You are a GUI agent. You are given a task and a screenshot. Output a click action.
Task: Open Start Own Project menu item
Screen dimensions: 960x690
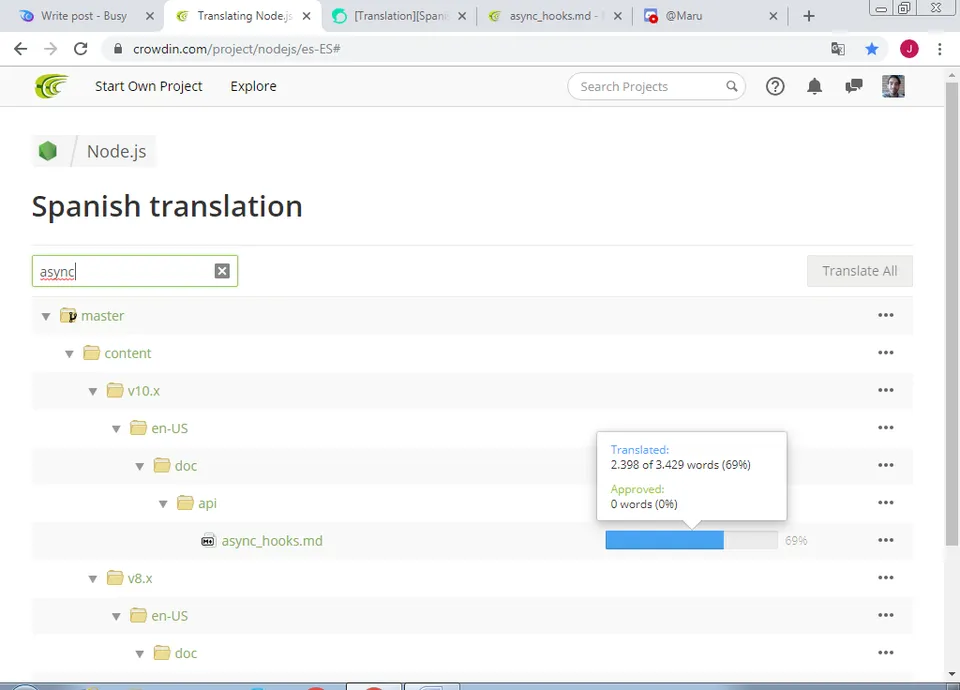(149, 86)
